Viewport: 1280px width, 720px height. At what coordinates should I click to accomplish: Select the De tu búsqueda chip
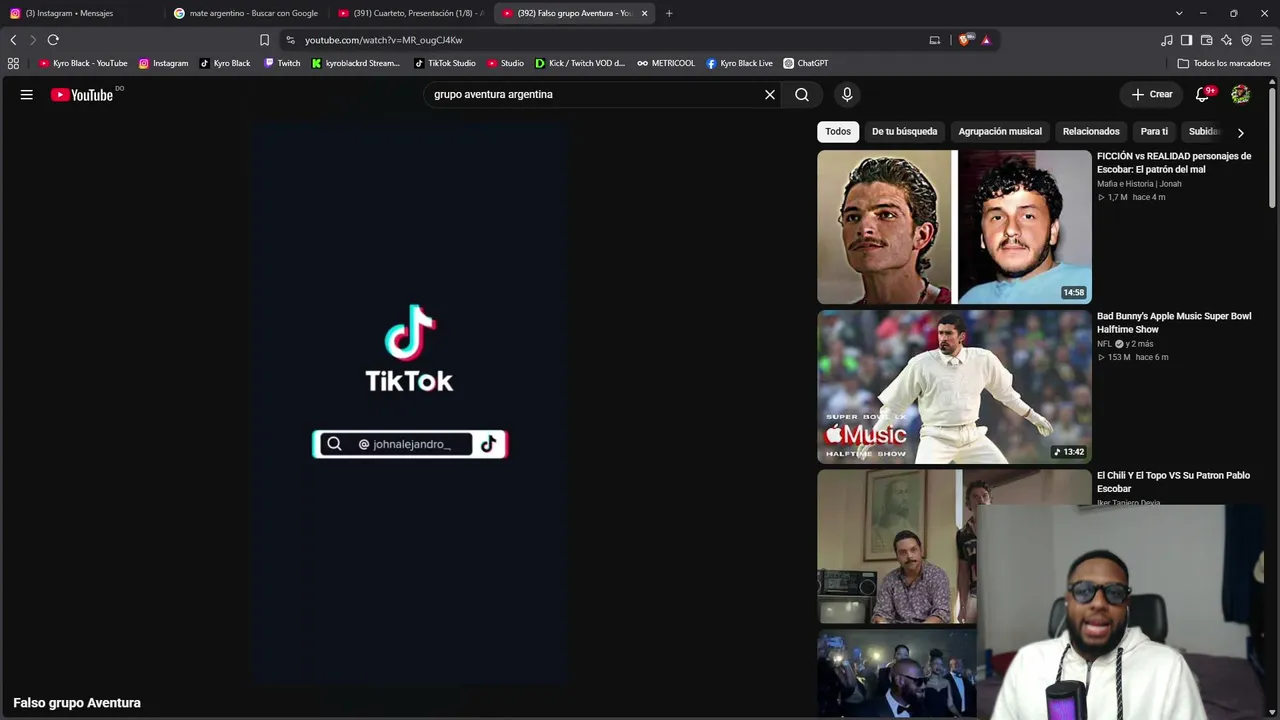point(904,132)
